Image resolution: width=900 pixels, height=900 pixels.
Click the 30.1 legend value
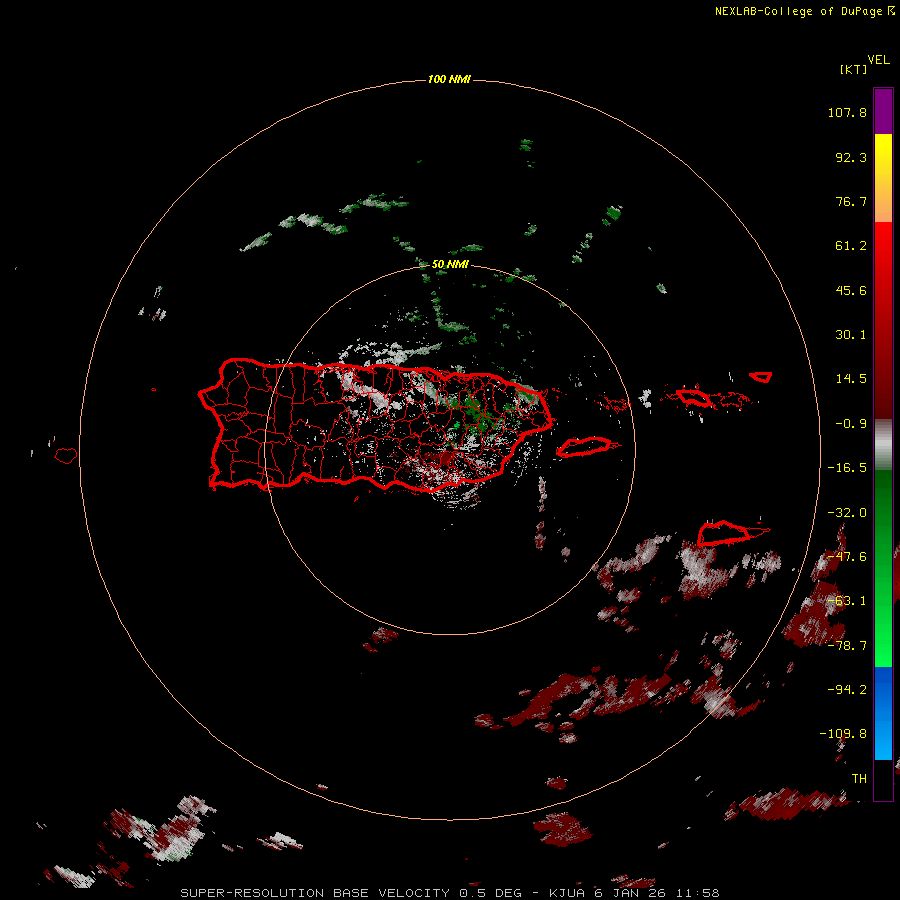(x=851, y=335)
